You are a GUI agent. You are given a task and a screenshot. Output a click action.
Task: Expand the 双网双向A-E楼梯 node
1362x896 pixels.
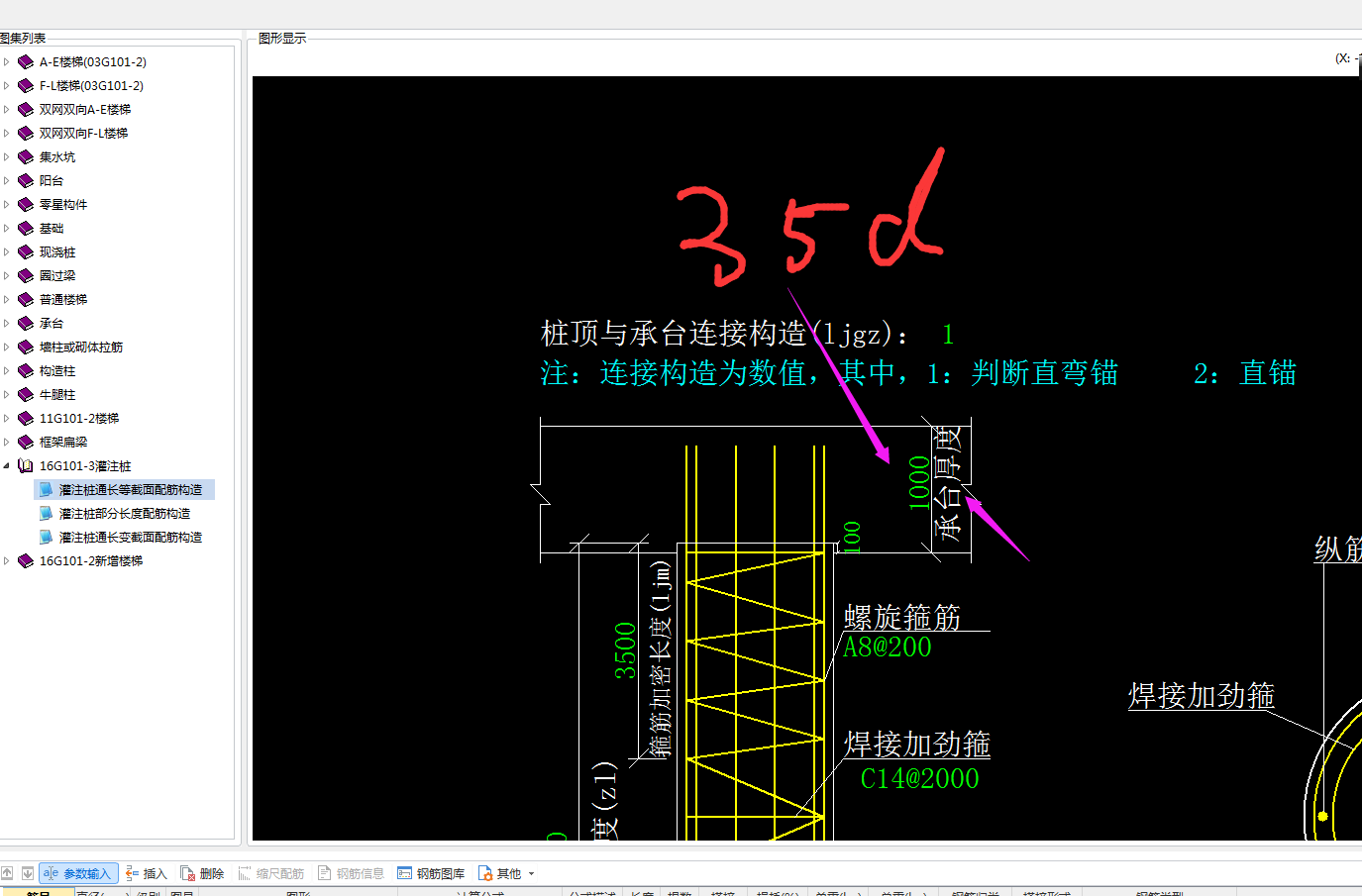7,109
